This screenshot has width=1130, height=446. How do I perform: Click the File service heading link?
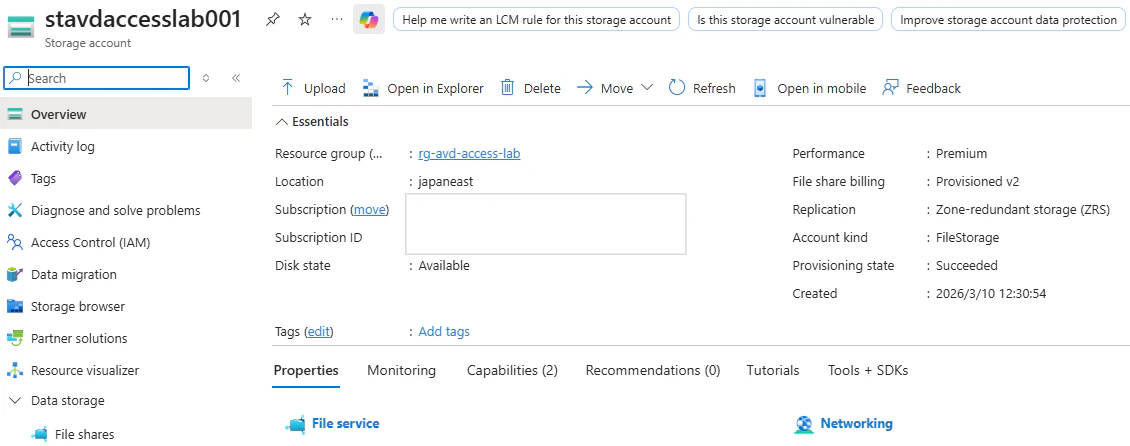[x=345, y=424]
